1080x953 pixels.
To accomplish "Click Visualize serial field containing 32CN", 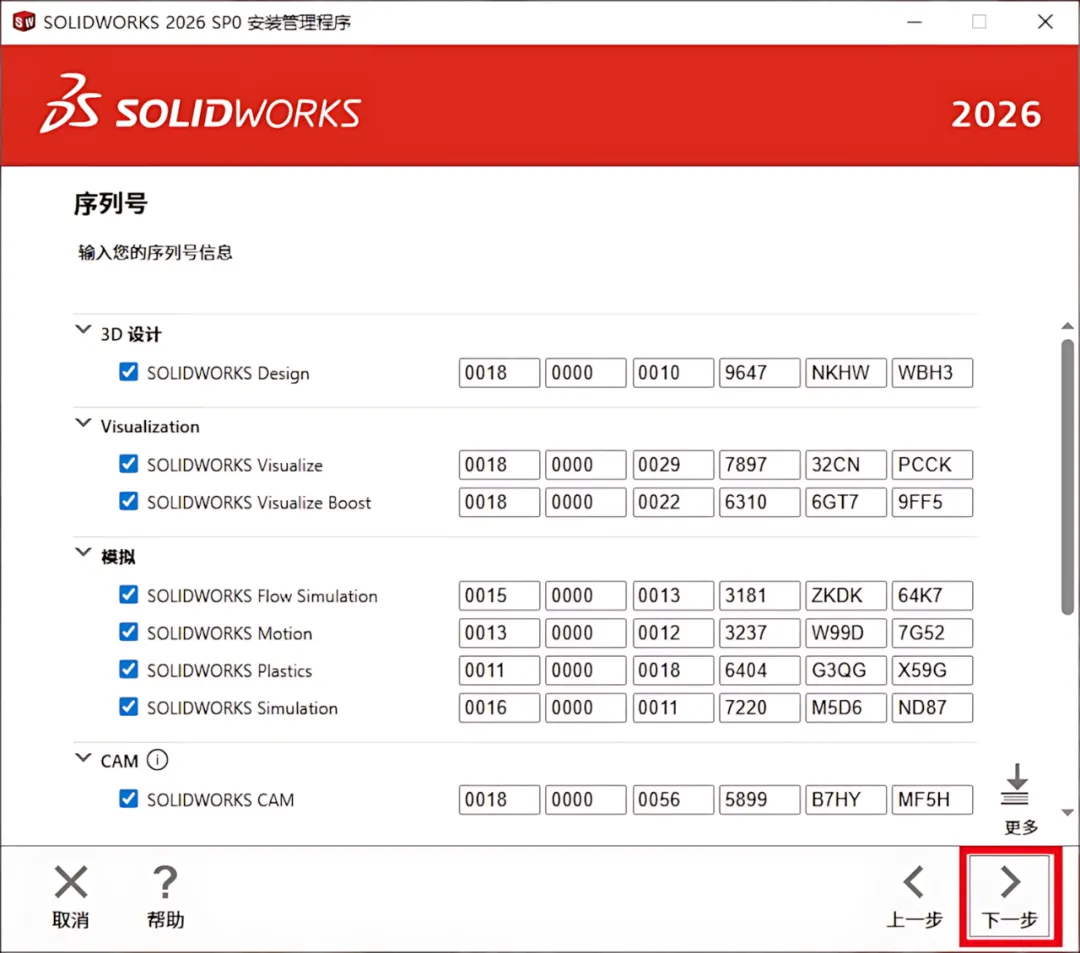I will click(x=846, y=465).
